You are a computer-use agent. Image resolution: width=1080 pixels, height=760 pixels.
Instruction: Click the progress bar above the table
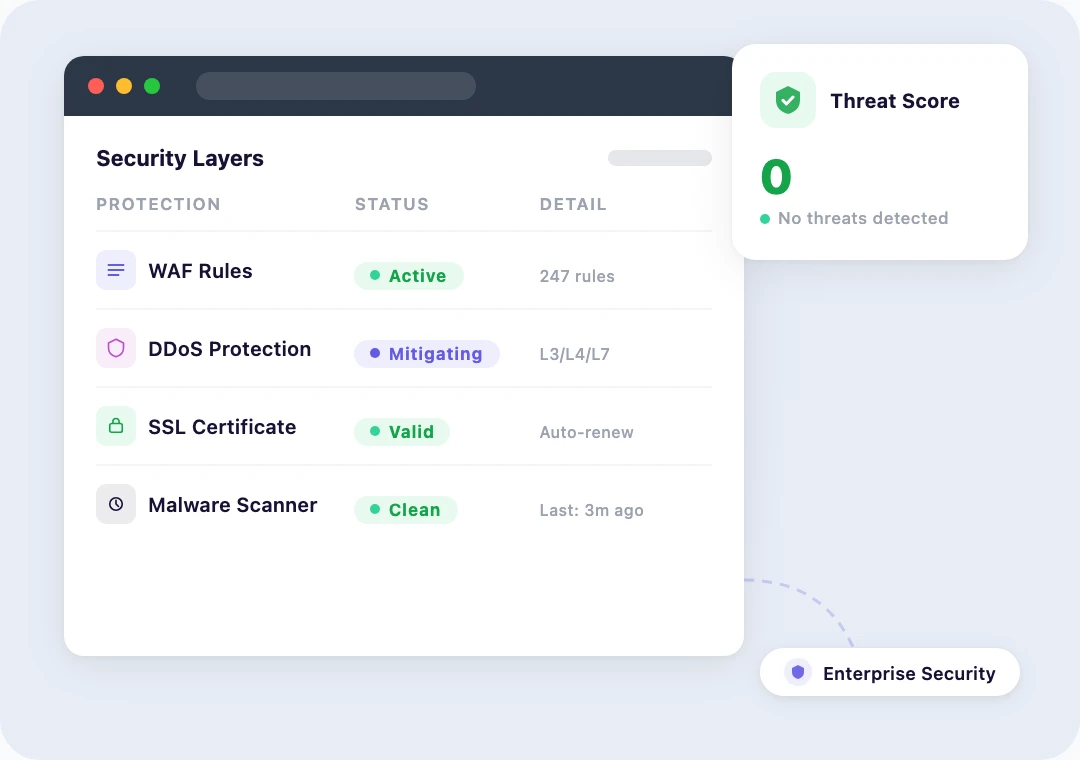659,158
